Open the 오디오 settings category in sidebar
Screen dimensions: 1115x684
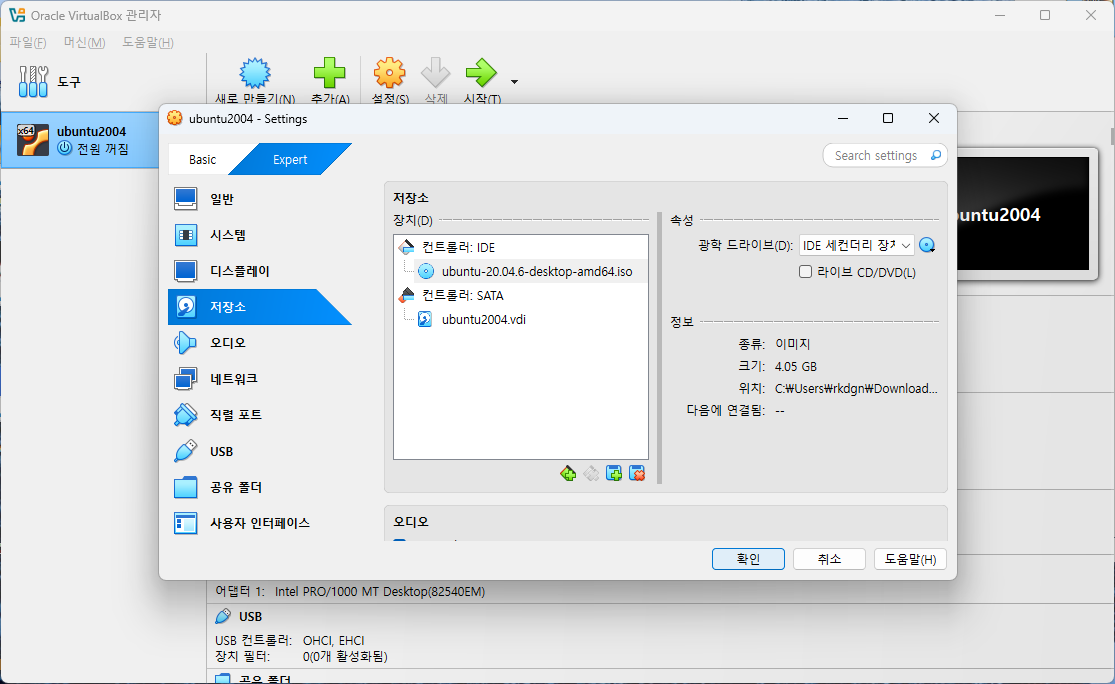[260, 343]
